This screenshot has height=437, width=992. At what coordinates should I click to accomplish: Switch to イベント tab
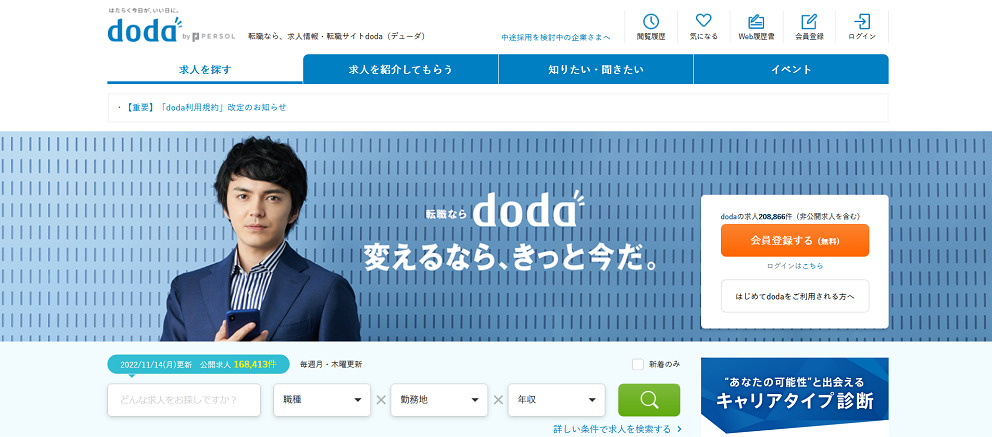click(791, 70)
